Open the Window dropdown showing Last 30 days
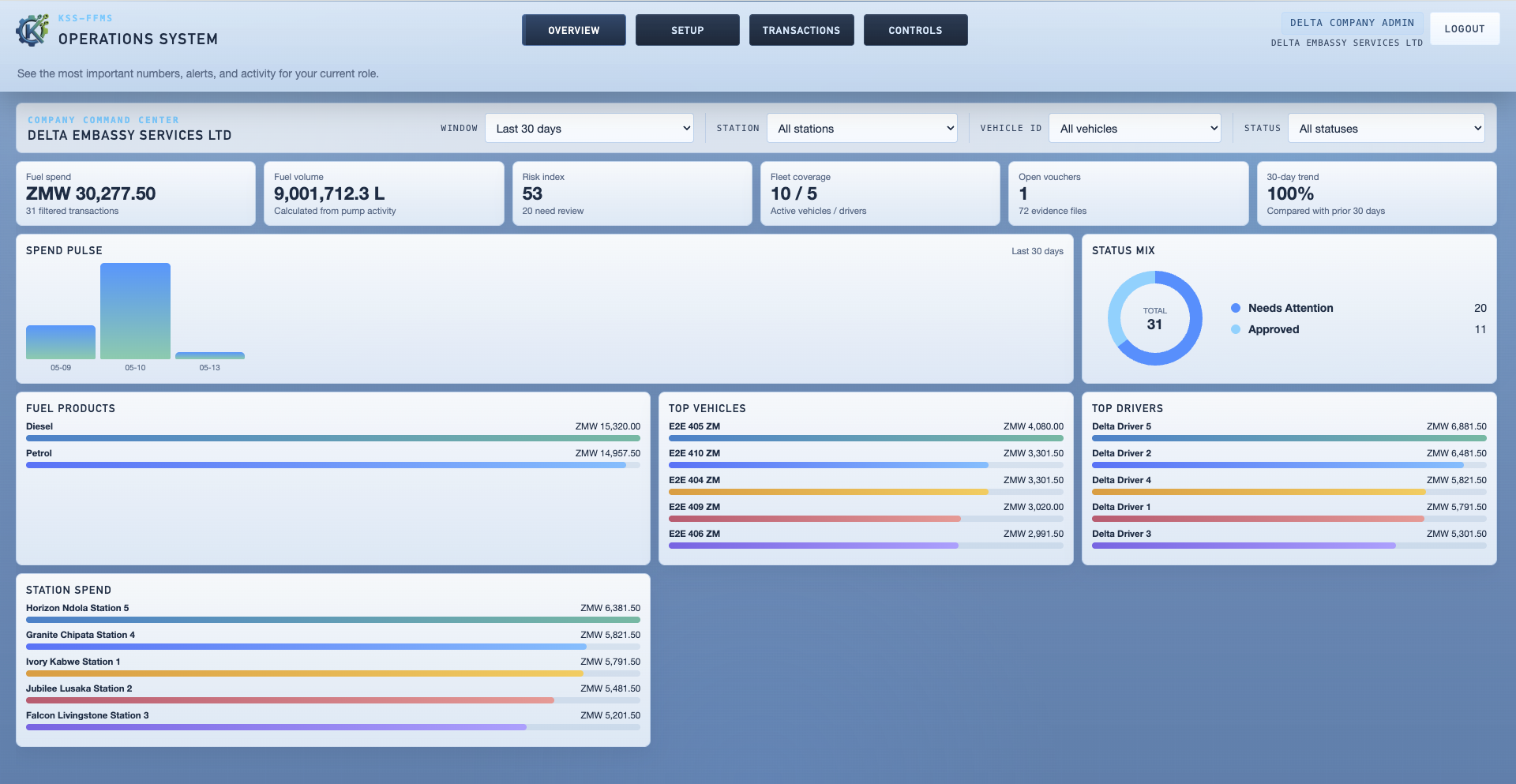 (x=589, y=129)
